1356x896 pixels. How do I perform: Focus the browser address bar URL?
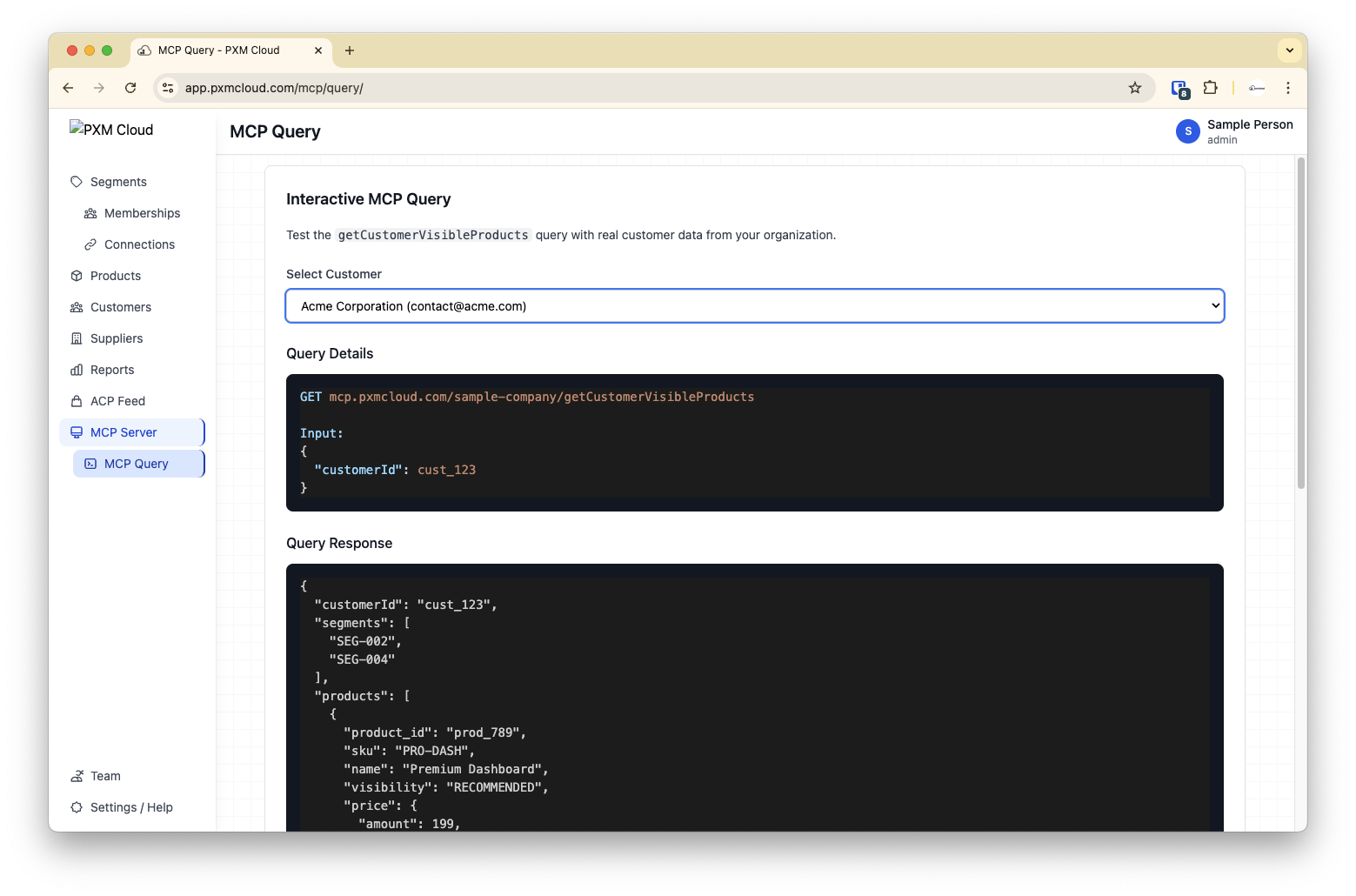tap(274, 88)
